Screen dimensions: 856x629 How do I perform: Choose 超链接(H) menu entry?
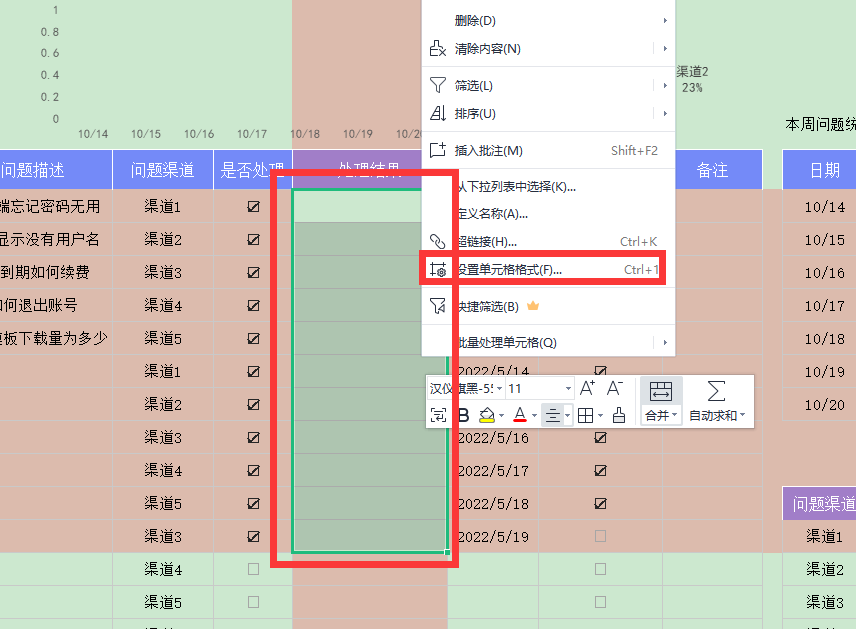tap(549, 241)
